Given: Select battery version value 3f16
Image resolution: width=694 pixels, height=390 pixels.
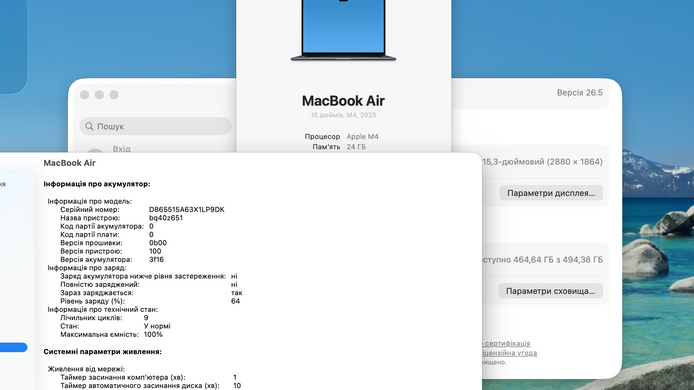Looking at the screenshot, I should point(157,259).
